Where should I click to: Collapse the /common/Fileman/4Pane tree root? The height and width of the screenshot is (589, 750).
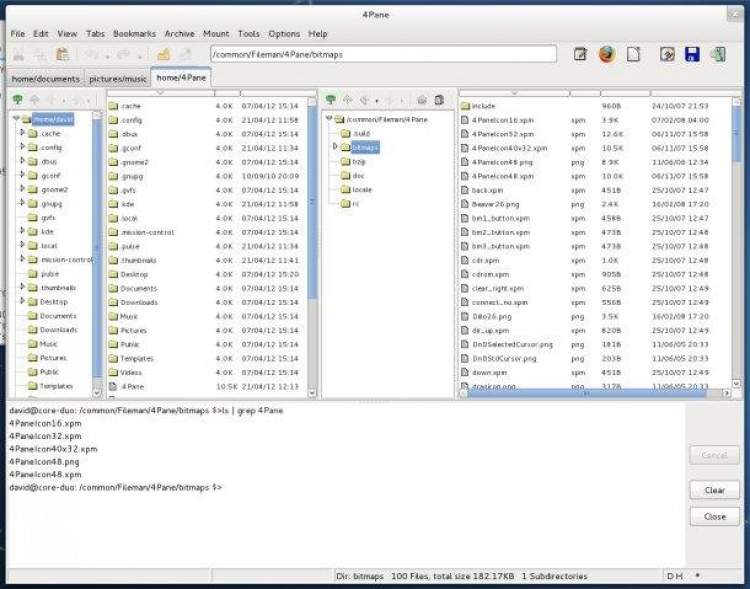click(329, 118)
